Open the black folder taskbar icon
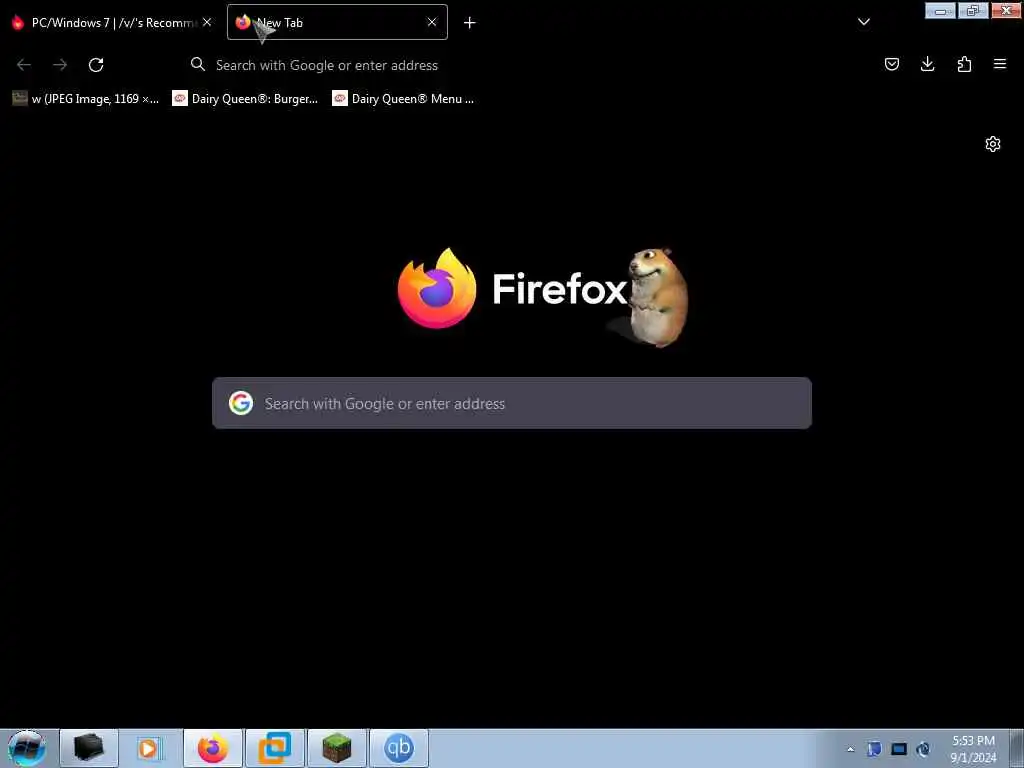 click(89, 748)
